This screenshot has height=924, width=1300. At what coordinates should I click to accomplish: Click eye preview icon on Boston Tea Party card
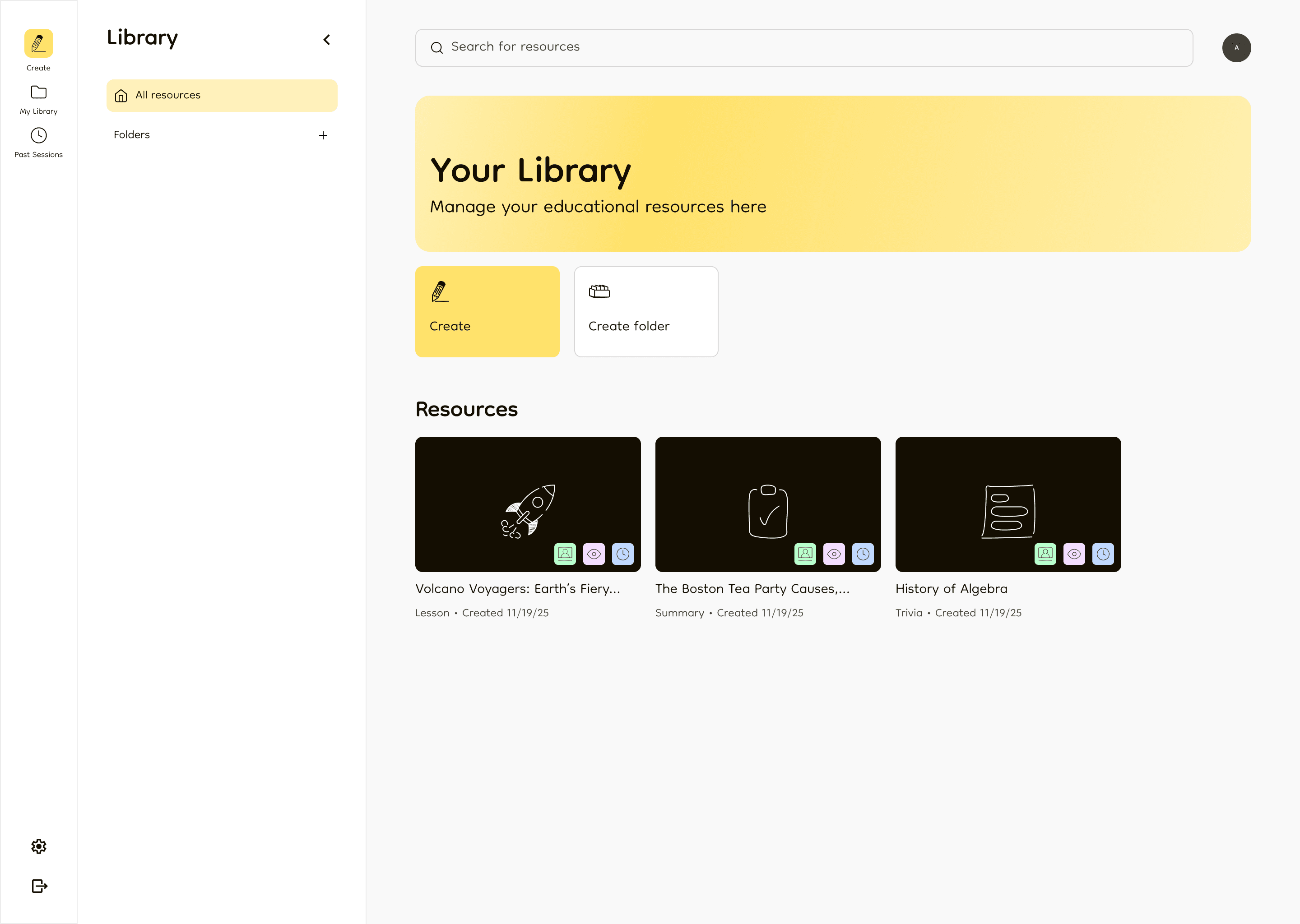click(x=834, y=554)
